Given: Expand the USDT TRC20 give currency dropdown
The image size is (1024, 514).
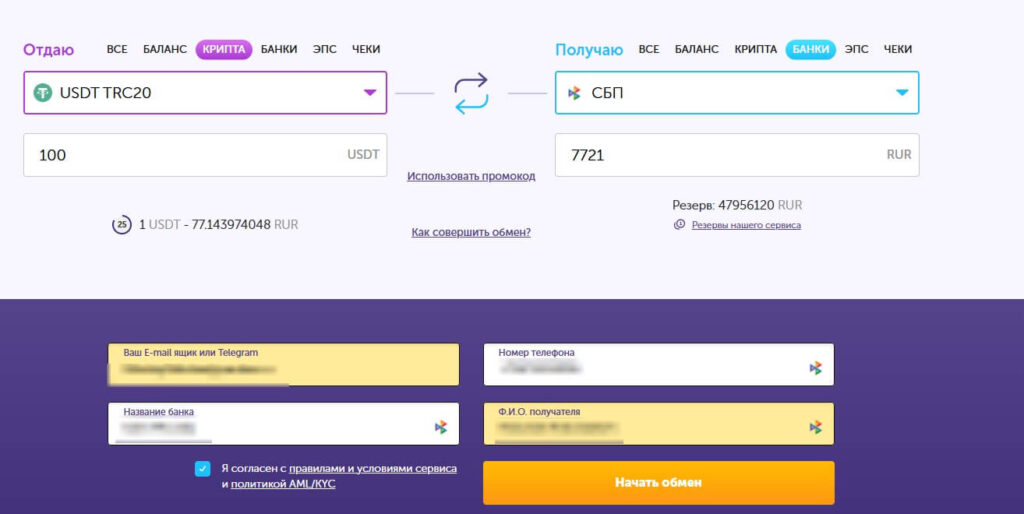Looking at the screenshot, I should coord(369,93).
